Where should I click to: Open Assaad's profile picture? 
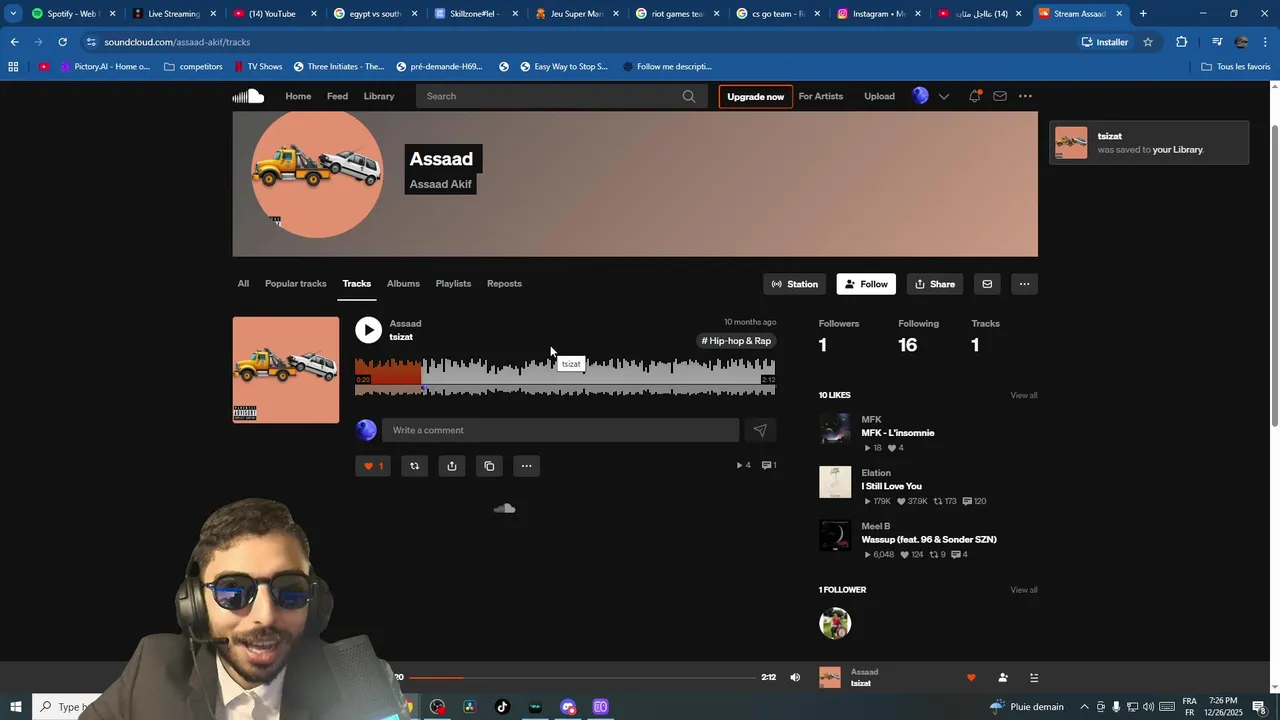click(316, 175)
